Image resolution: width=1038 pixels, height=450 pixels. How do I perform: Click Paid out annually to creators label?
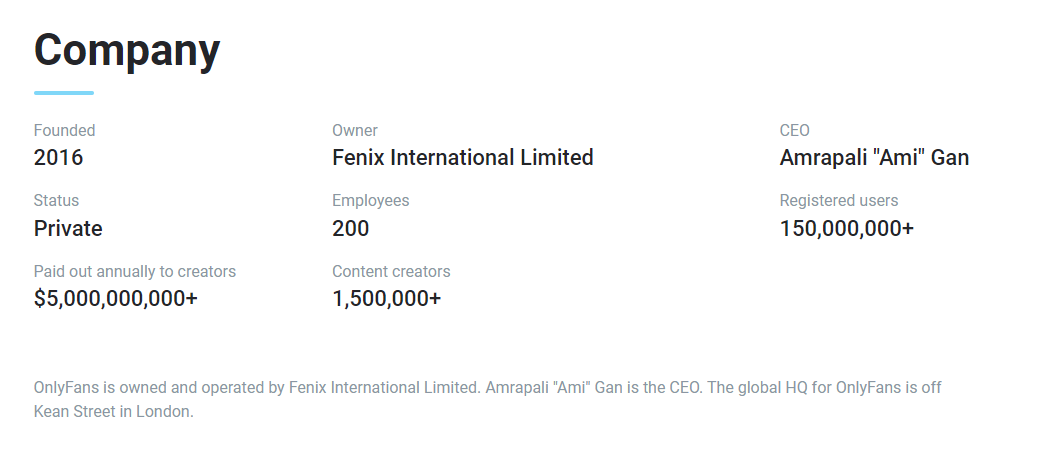(x=134, y=271)
